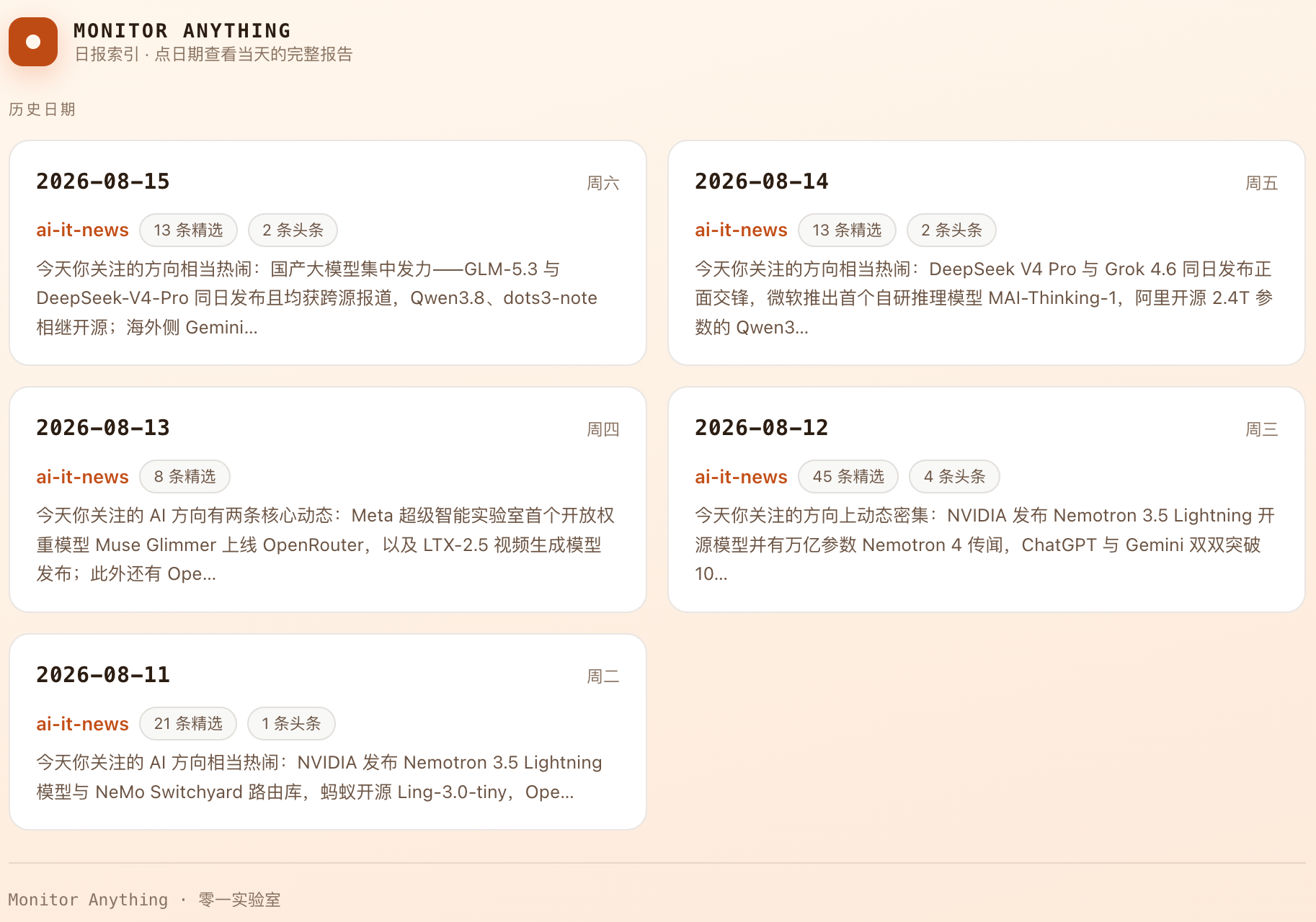The height and width of the screenshot is (922, 1316).
Task: Click the 08-13 summary mentioning Muse Glimmer
Action: tap(325, 545)
